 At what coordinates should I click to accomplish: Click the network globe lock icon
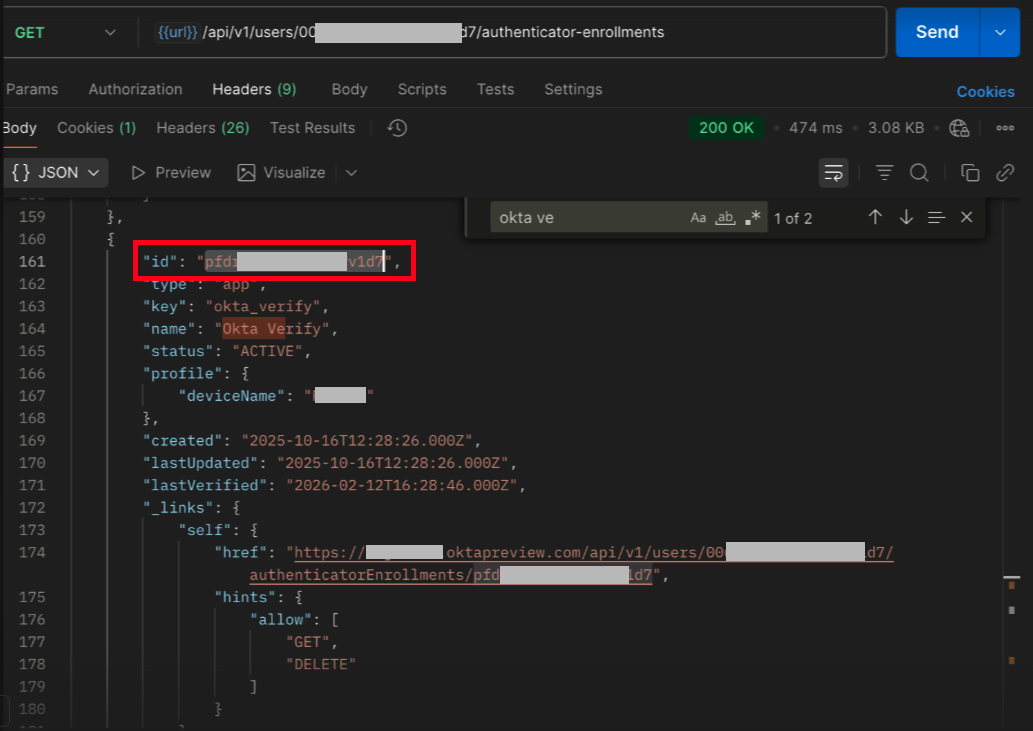[959, 128]
